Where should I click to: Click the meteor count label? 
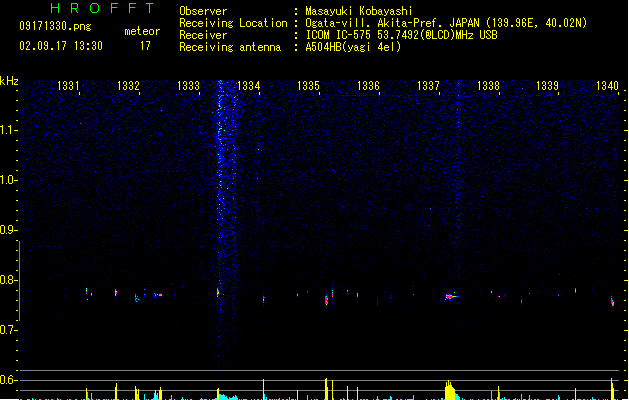(x=142, y=31)
